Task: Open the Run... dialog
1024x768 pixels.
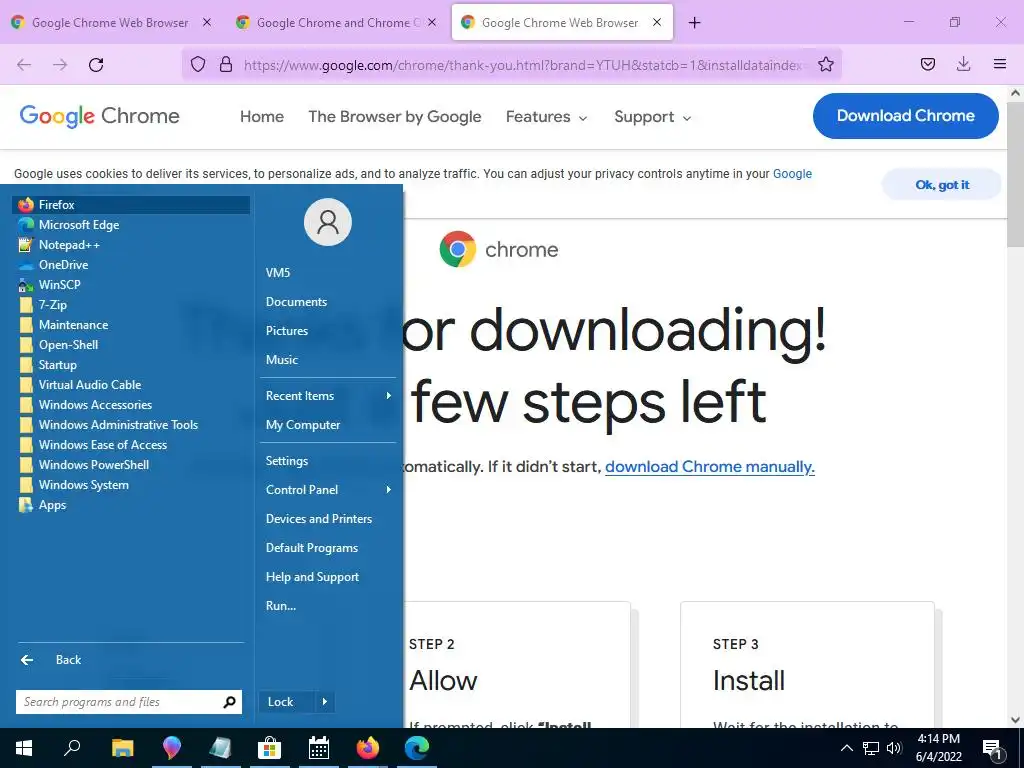Action: coord(328,605)
